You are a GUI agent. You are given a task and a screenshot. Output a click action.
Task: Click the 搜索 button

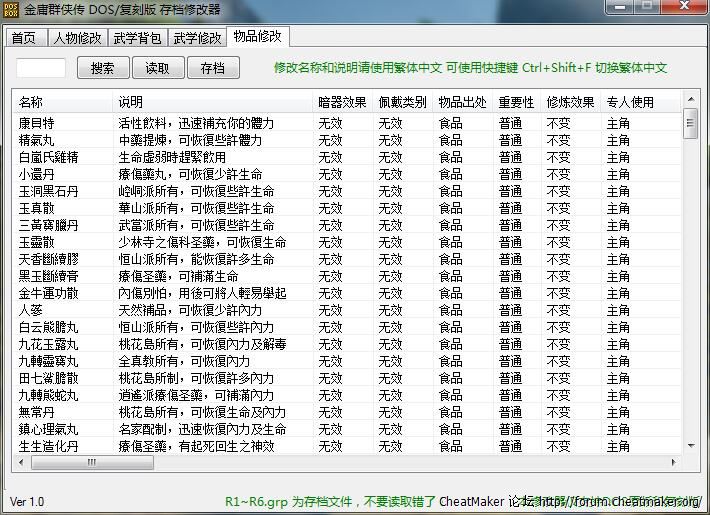click(102, 68)
